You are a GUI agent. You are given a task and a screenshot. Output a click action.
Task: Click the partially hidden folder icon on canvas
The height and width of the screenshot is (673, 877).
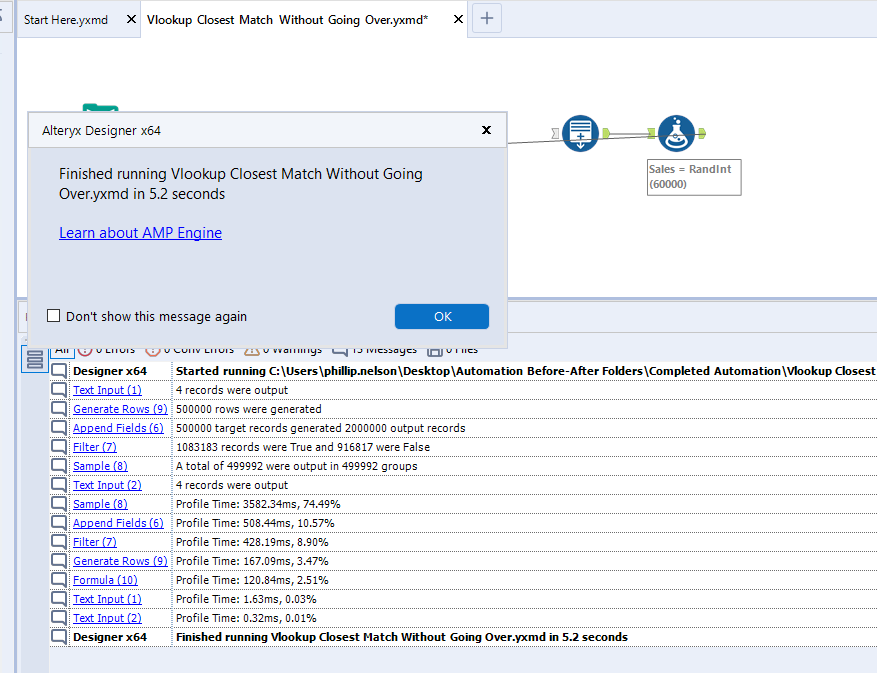(x=100, y=108)
